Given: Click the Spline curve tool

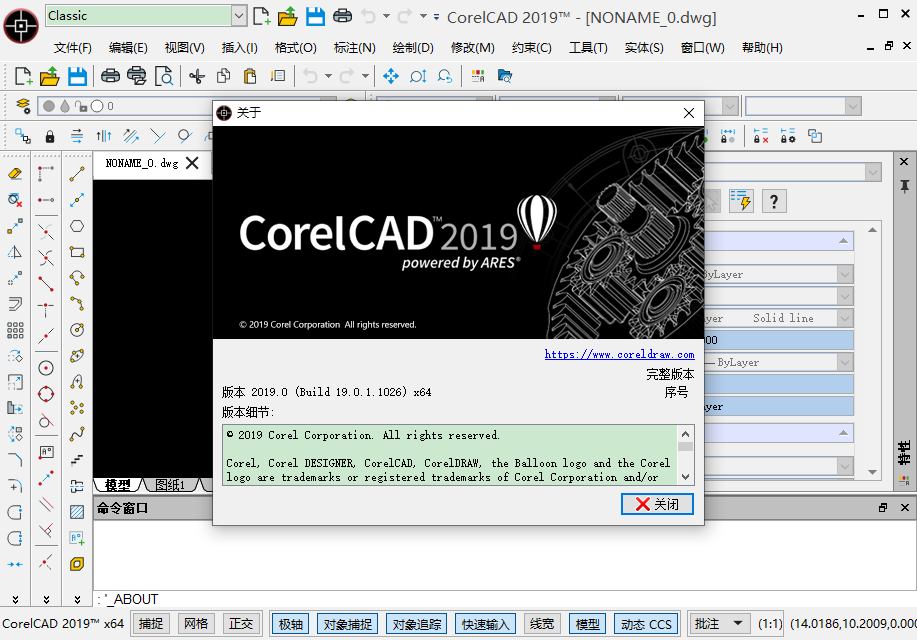Looking at the screenshot, I should click(x=77, y=434).
